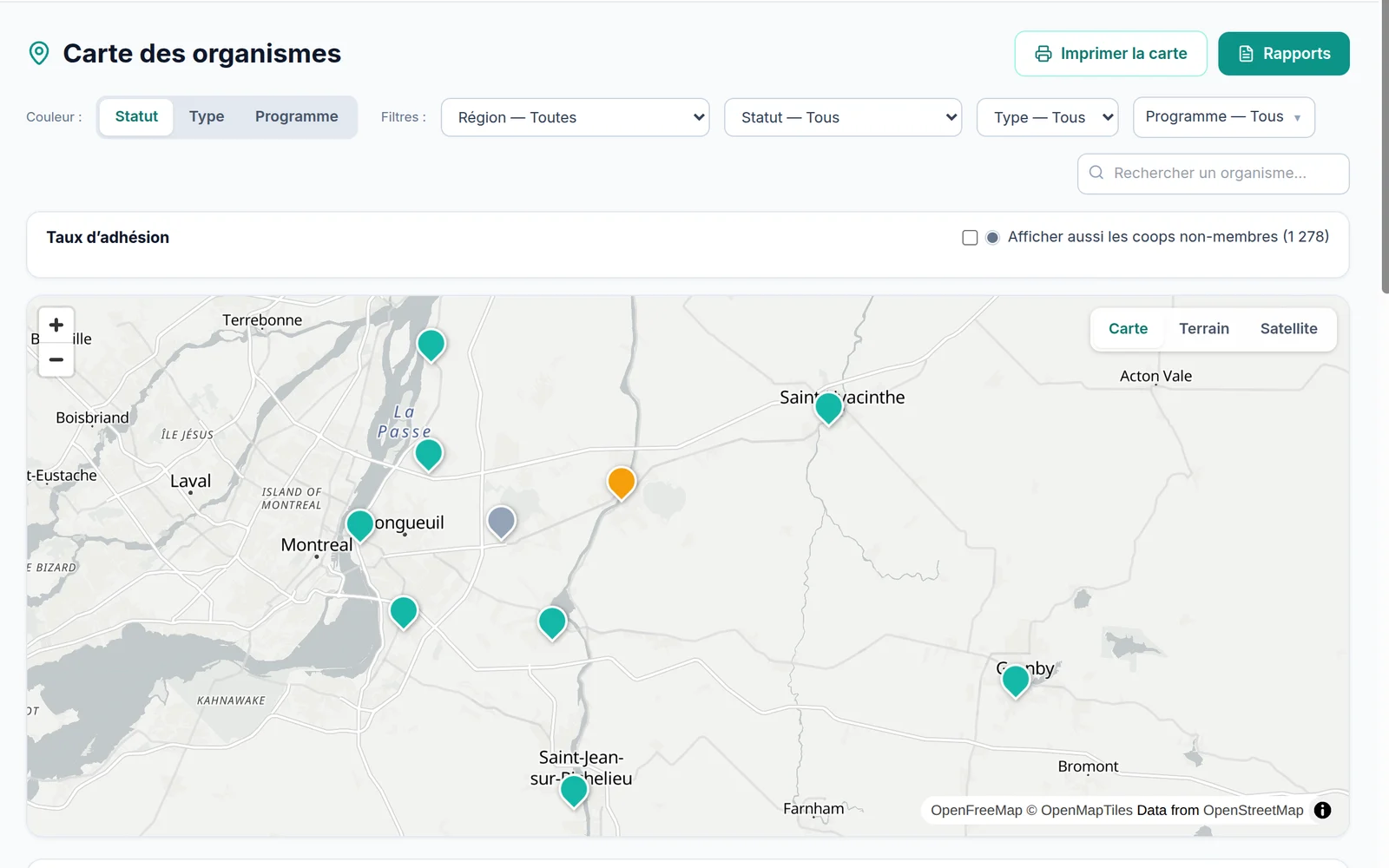Viewport: 1389px width, 868px height.
Task: Switch map view to Satellite
Action: 1289,329
